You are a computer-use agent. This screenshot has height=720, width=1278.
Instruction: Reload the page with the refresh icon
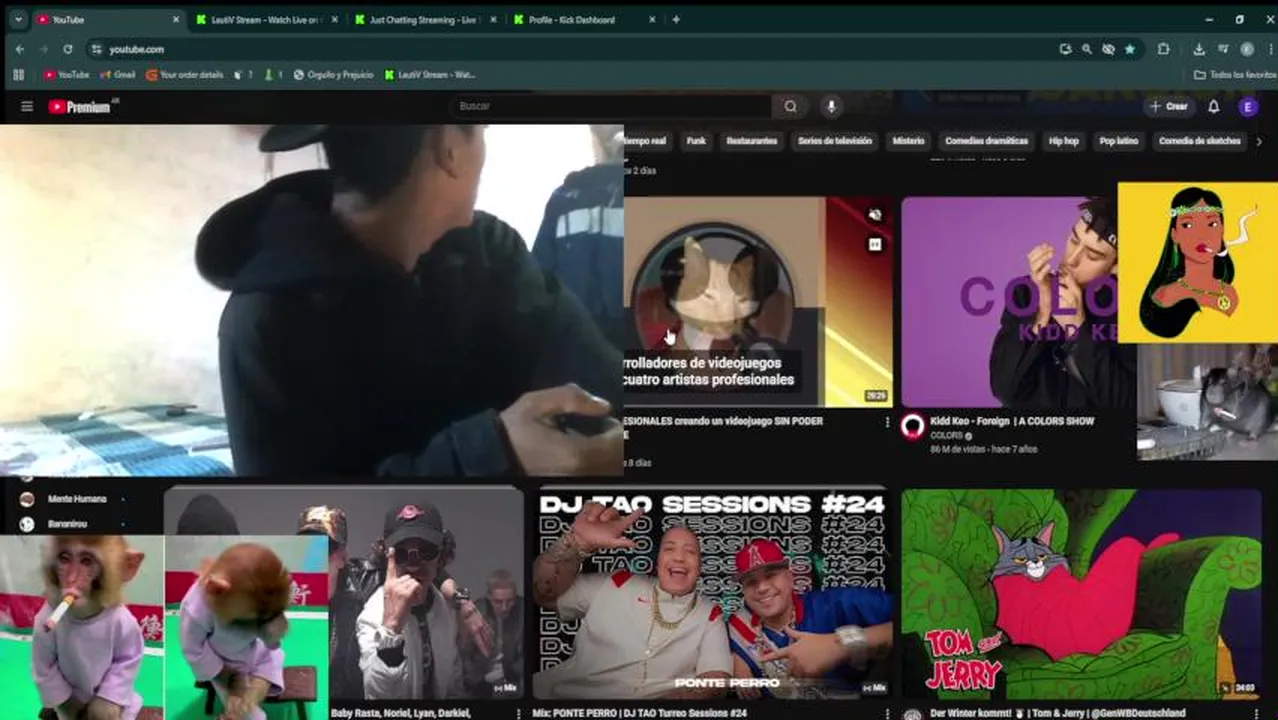(67, 49)
